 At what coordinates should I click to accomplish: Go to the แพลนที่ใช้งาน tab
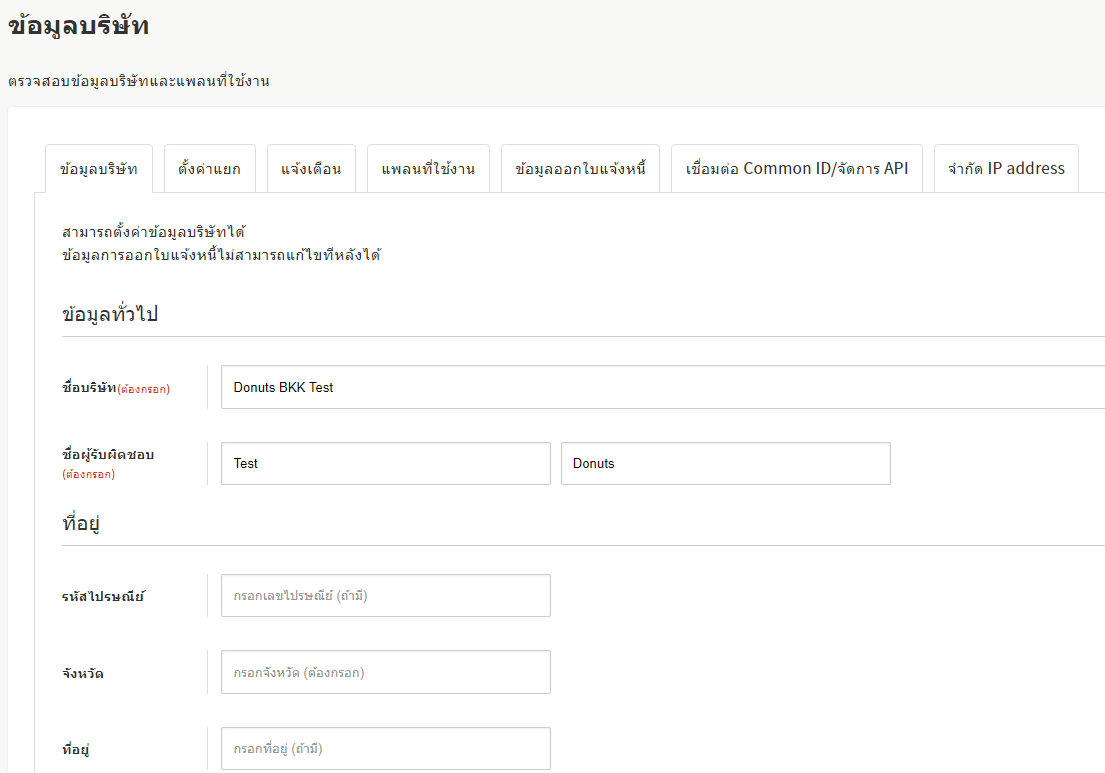coord(428,169)
